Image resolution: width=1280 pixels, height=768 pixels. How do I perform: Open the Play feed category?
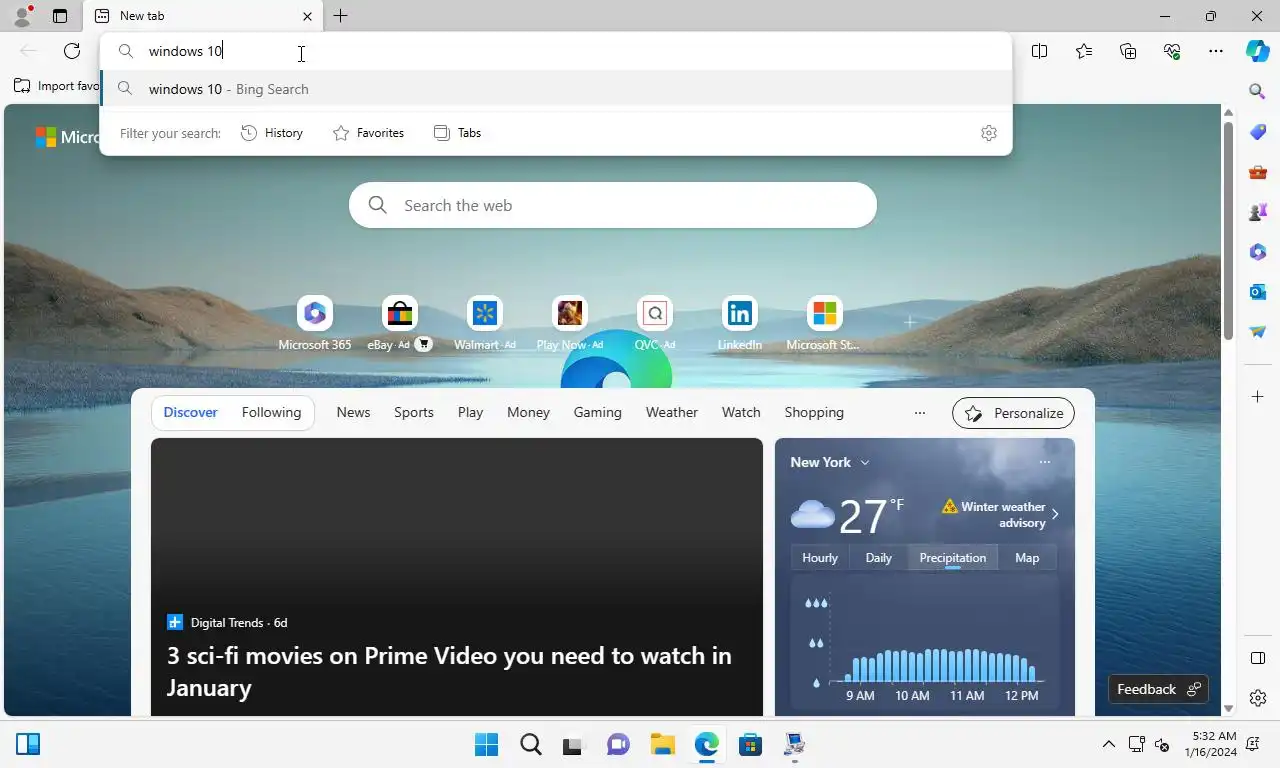coord(470,412)
